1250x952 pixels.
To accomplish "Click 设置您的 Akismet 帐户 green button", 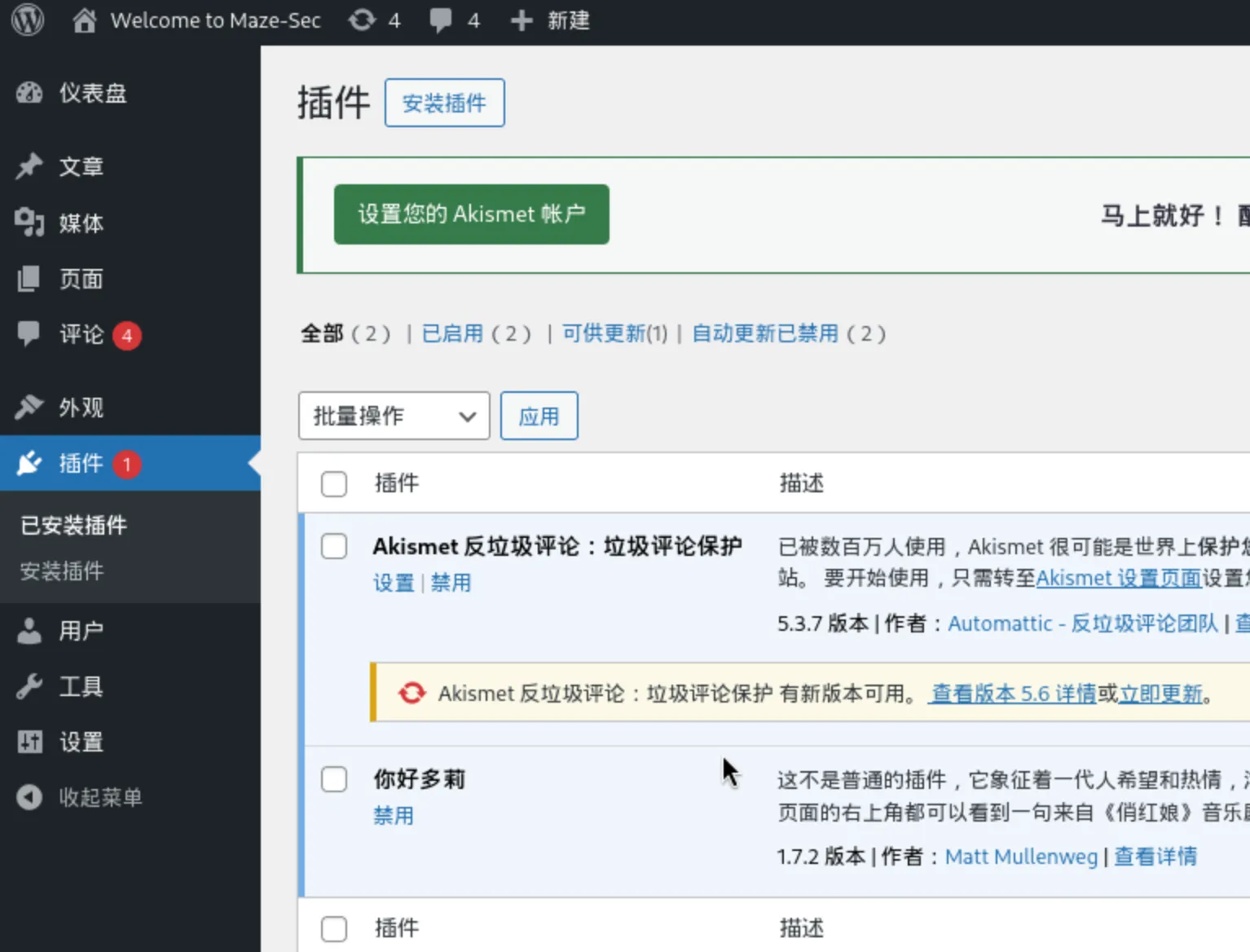I will coord(472,214).
